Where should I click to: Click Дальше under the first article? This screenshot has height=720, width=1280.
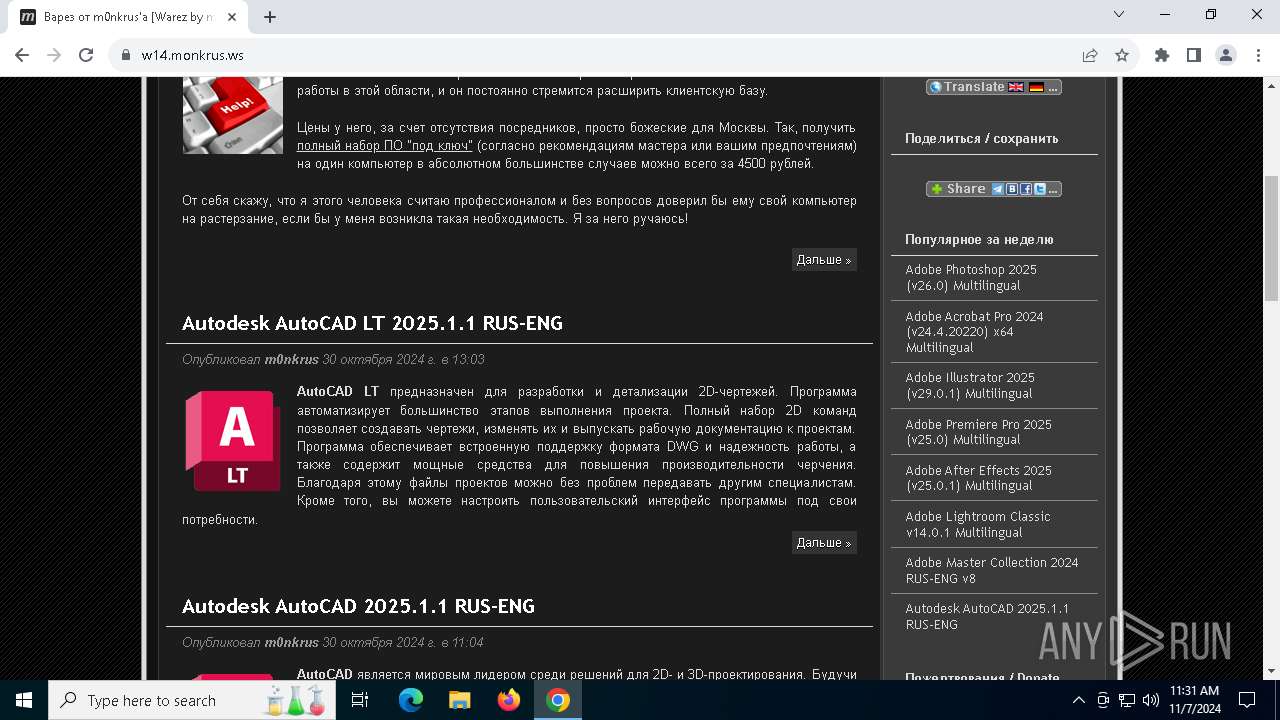click(x=824, y=260)
